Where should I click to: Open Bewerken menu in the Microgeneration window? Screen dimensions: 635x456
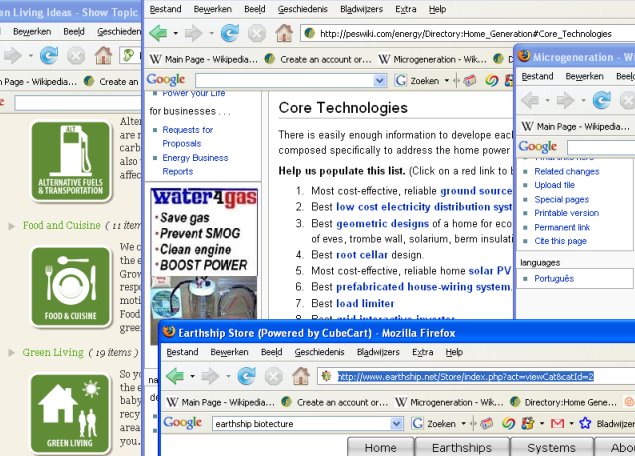[584, 76]
